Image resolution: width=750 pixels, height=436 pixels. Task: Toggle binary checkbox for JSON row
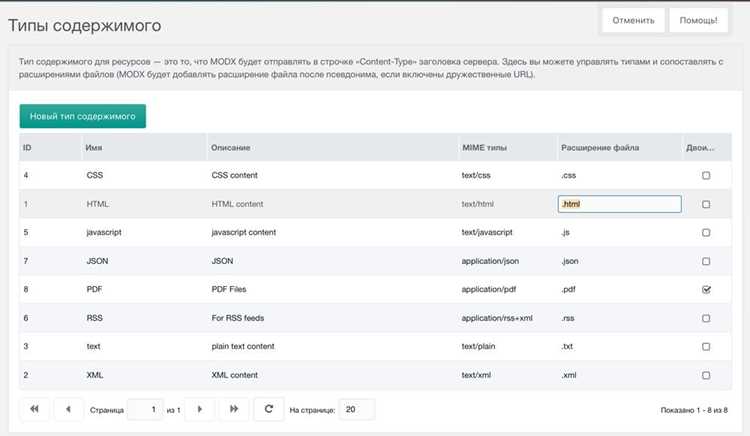706,261
